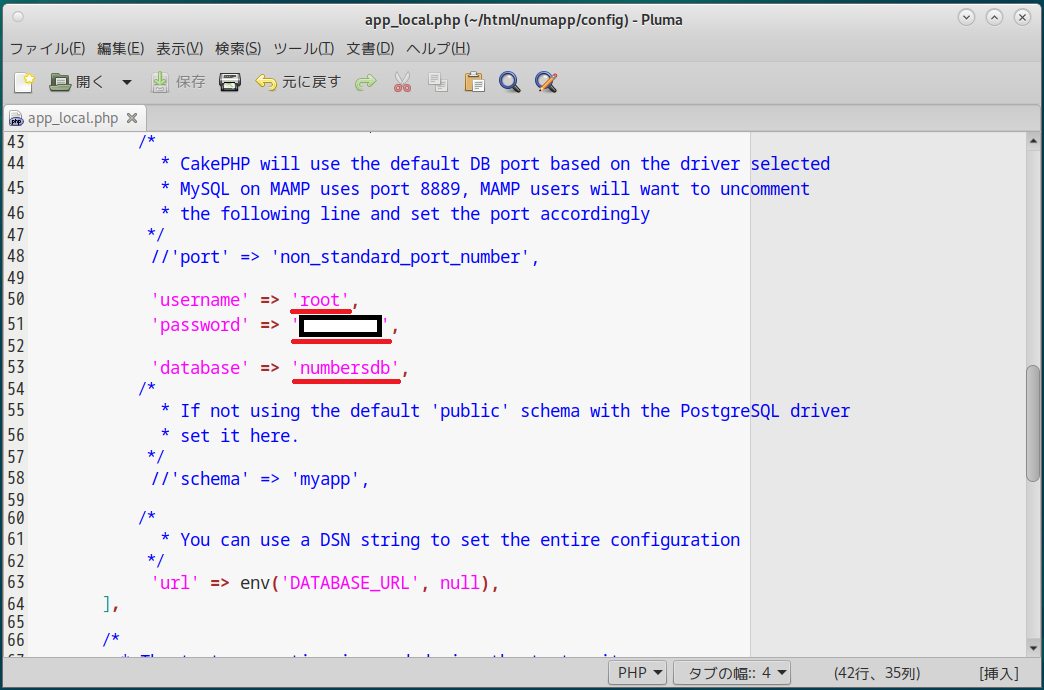Click the Undo button (元に戻す)
1044x690 pixels.
point(298,82)
